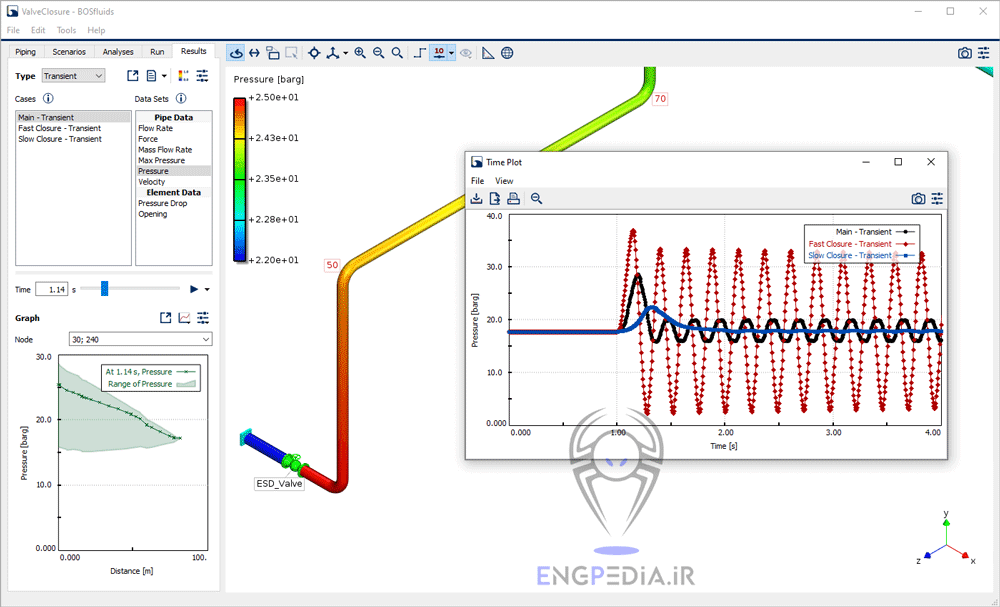Click the globe icon in main toolbar

point(507,53)
